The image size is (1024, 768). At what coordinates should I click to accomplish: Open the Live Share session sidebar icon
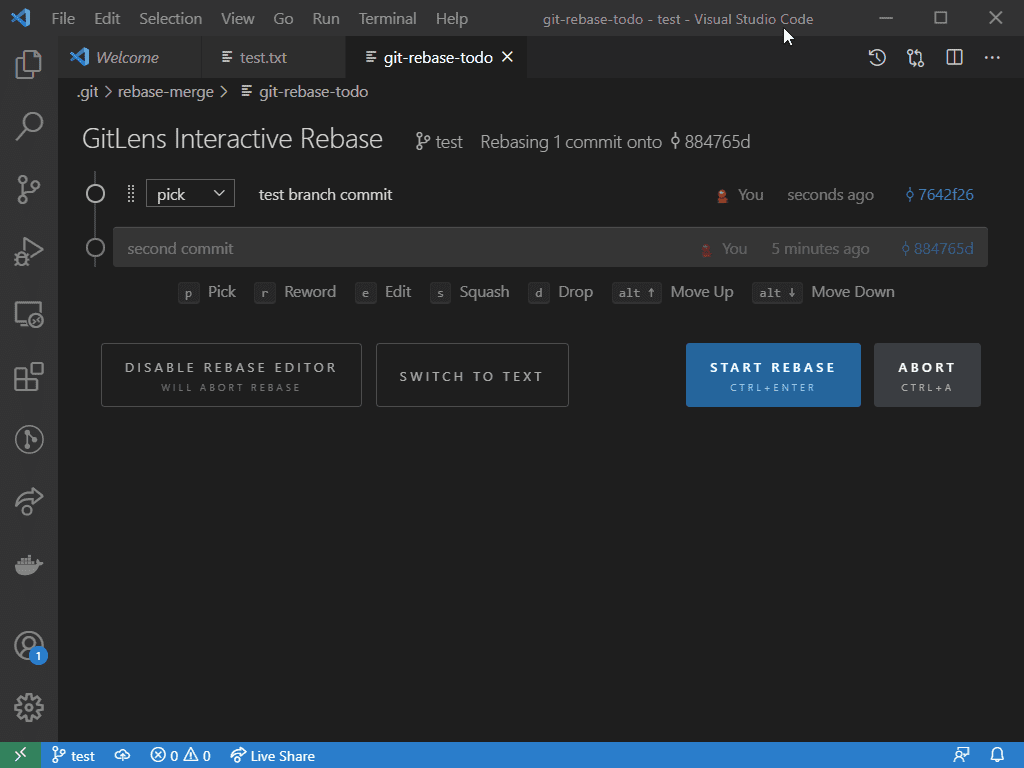[28, 501]
